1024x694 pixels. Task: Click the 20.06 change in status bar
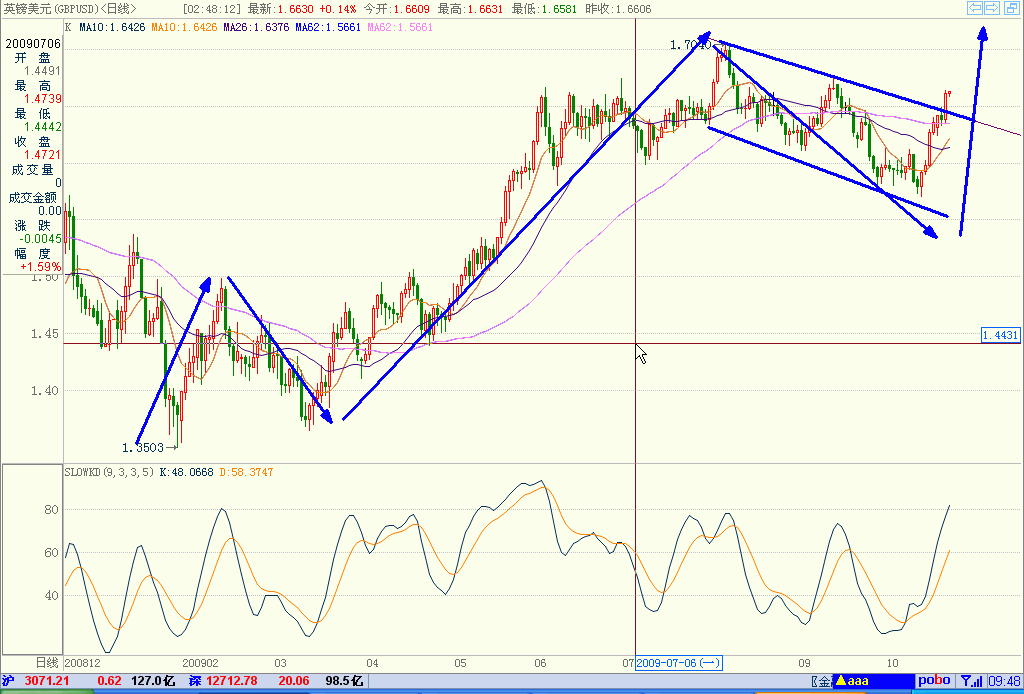[293, 682]
